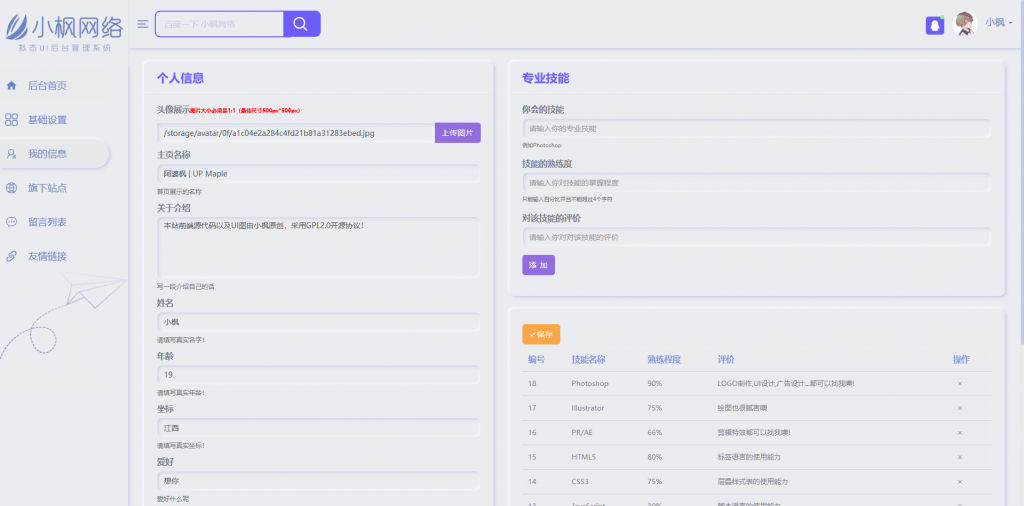Click the user avatar picture
The height and width of the screenshot is (506, 1024).
pyautogui.click(x=965, y=24)
